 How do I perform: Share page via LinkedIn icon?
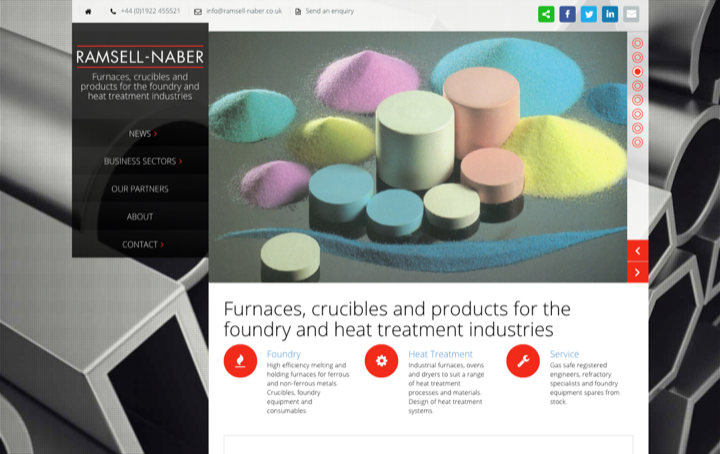[610, 14]
